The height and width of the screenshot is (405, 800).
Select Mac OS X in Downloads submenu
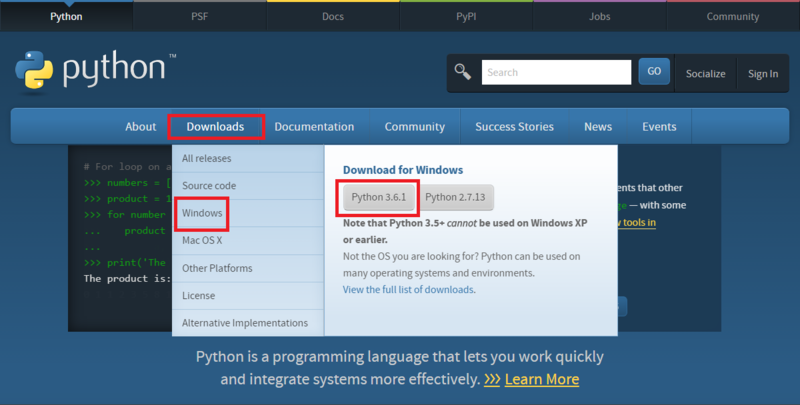248,240
